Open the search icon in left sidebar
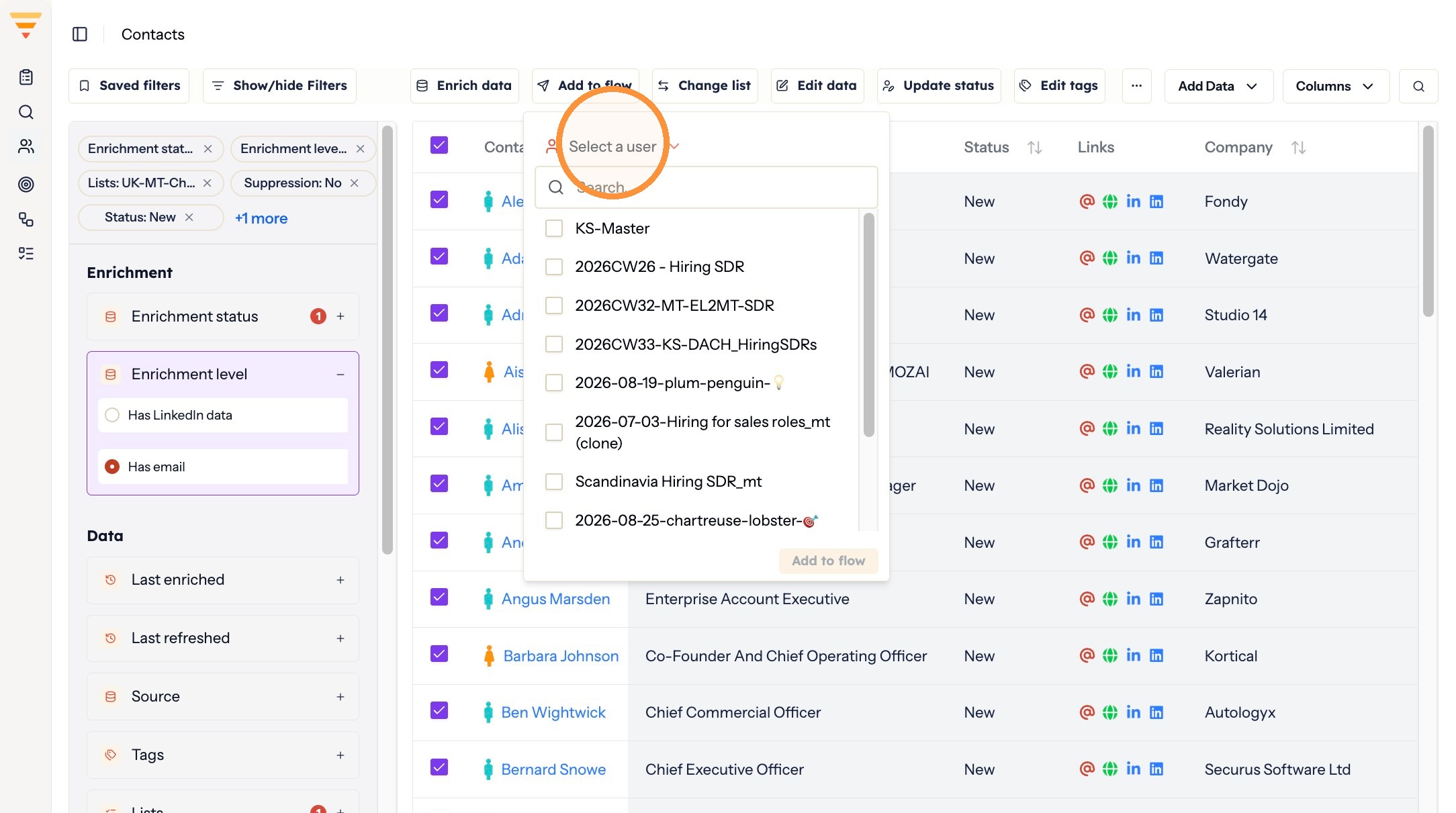Viewport: 1456px width, 813px height. coord(26,112)
